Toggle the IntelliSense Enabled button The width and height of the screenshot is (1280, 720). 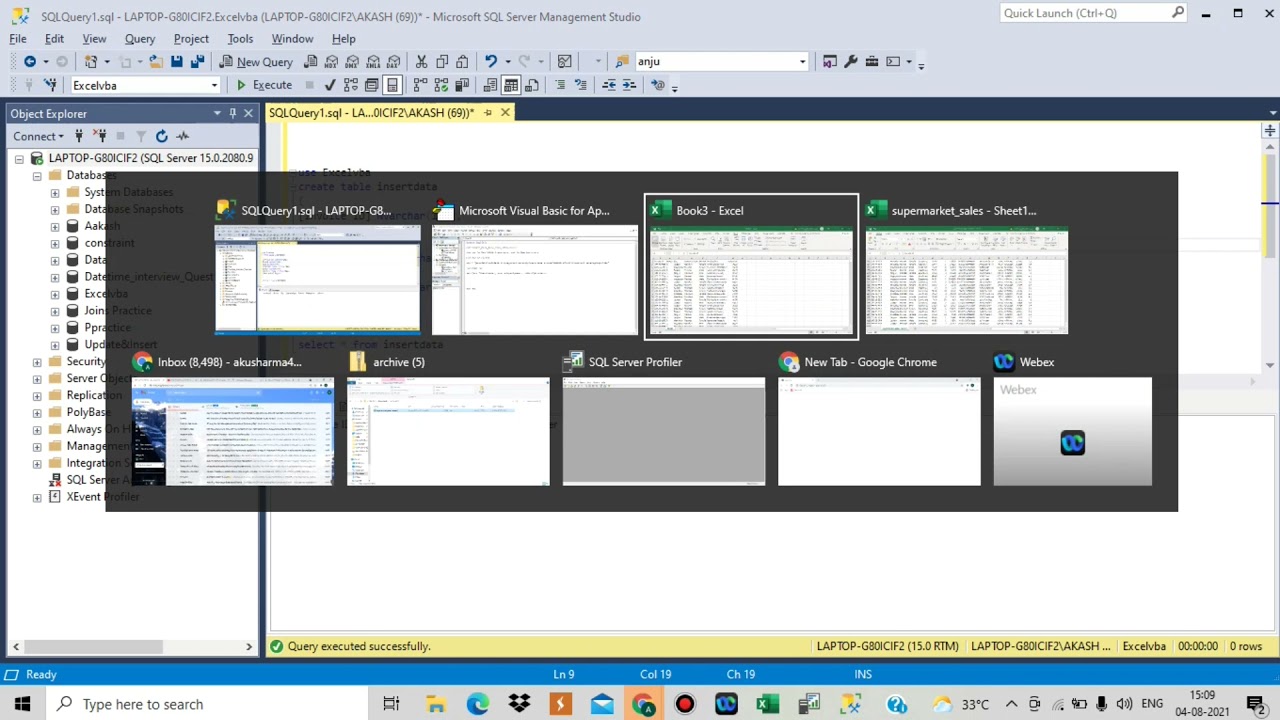(x=392, y=86)
